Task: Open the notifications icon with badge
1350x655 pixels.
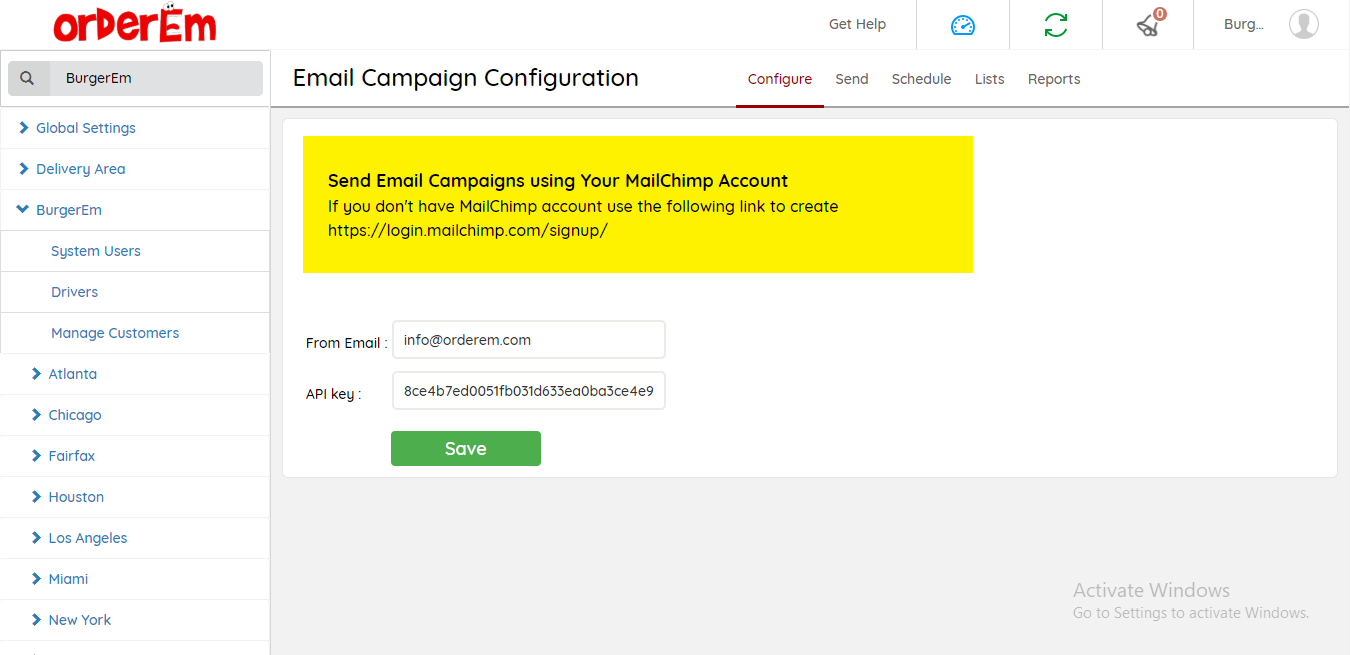Action: coord(1149,25)
